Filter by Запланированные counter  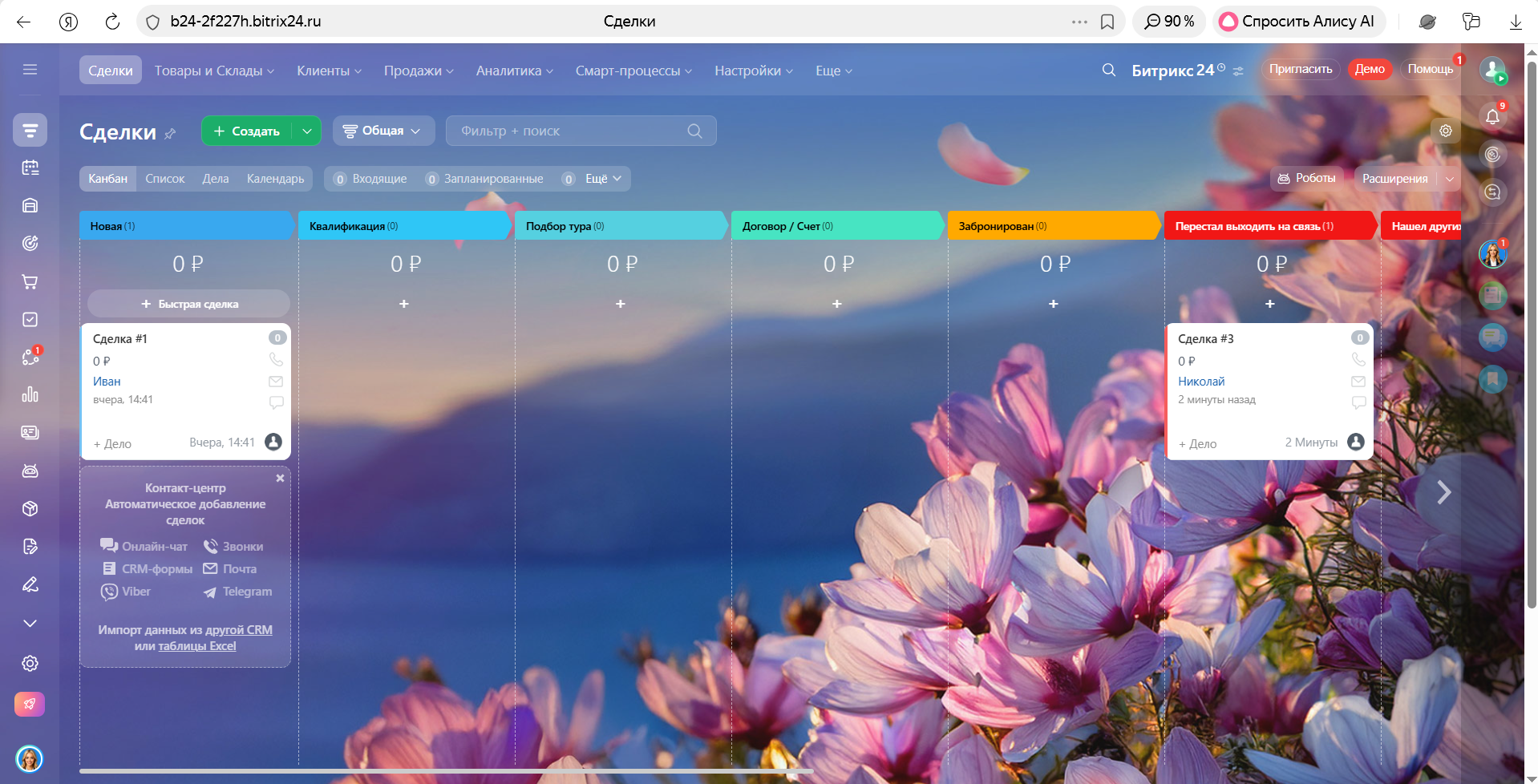pos(484,179)
